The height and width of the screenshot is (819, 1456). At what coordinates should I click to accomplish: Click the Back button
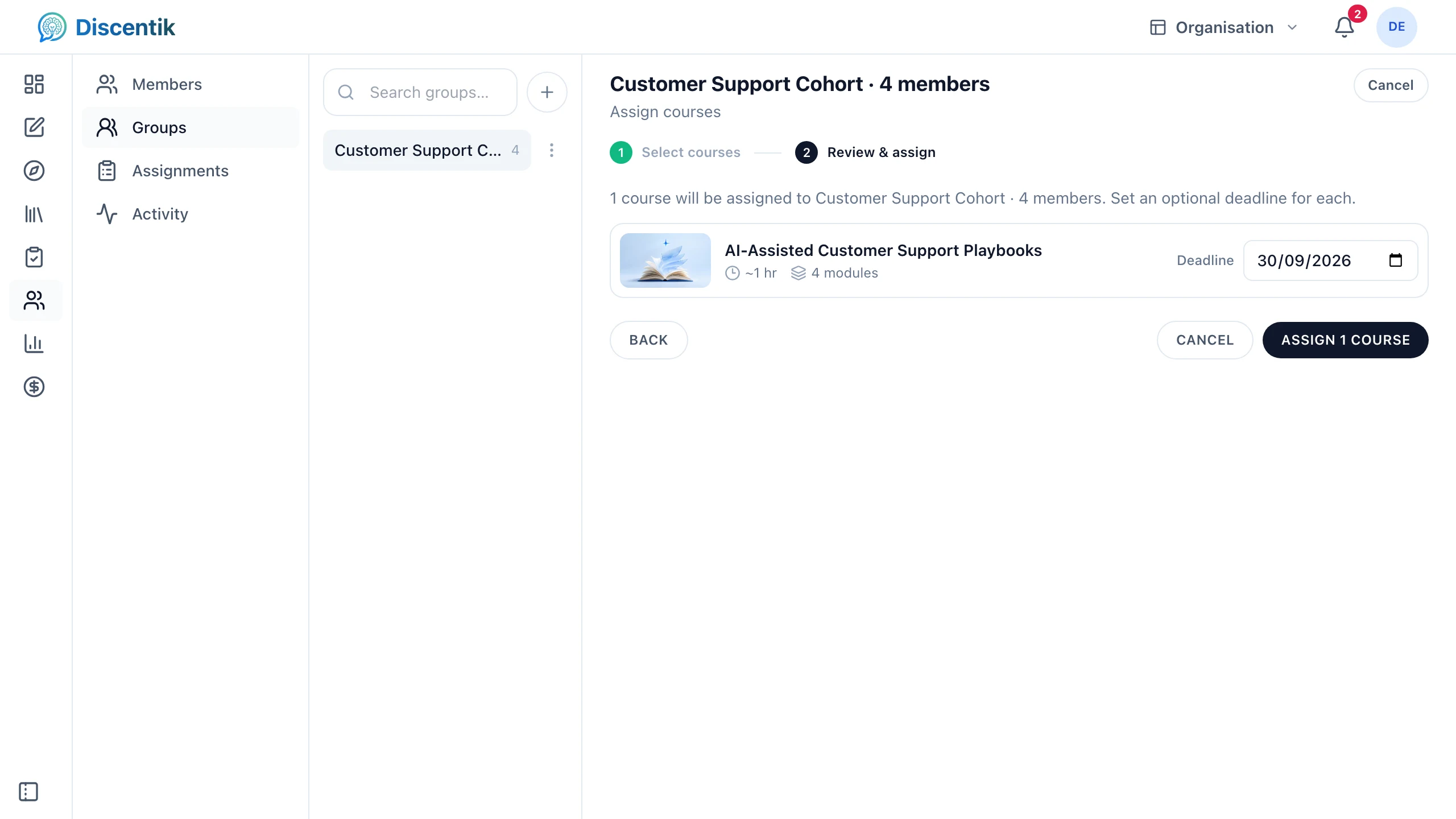tap(649, 340)
